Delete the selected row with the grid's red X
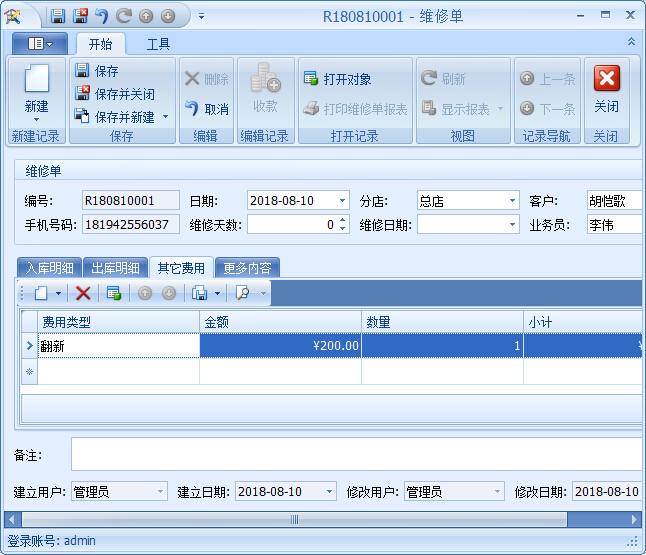The height and width of the screenshot is (555, 646). (83, 293)
